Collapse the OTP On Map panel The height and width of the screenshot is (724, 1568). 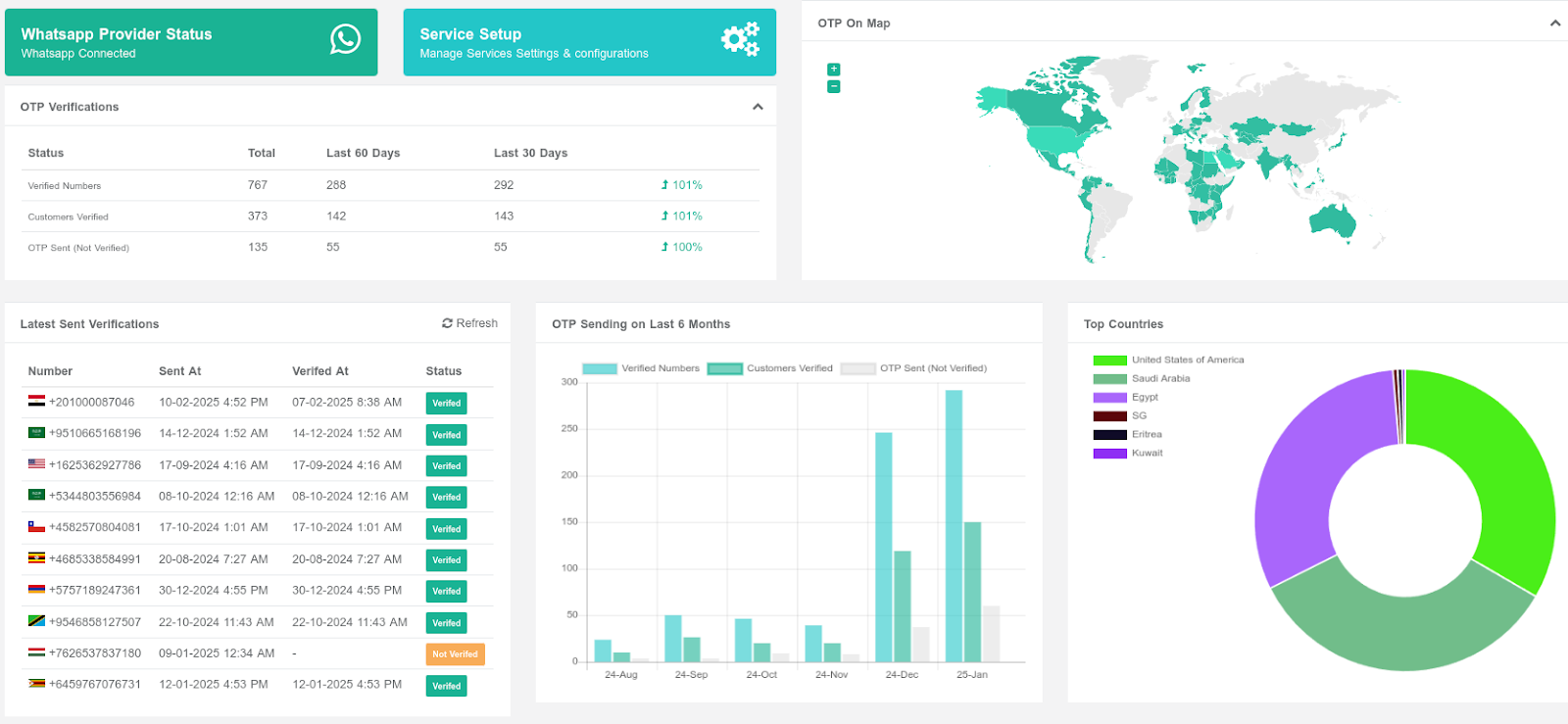click(1554, 24)
